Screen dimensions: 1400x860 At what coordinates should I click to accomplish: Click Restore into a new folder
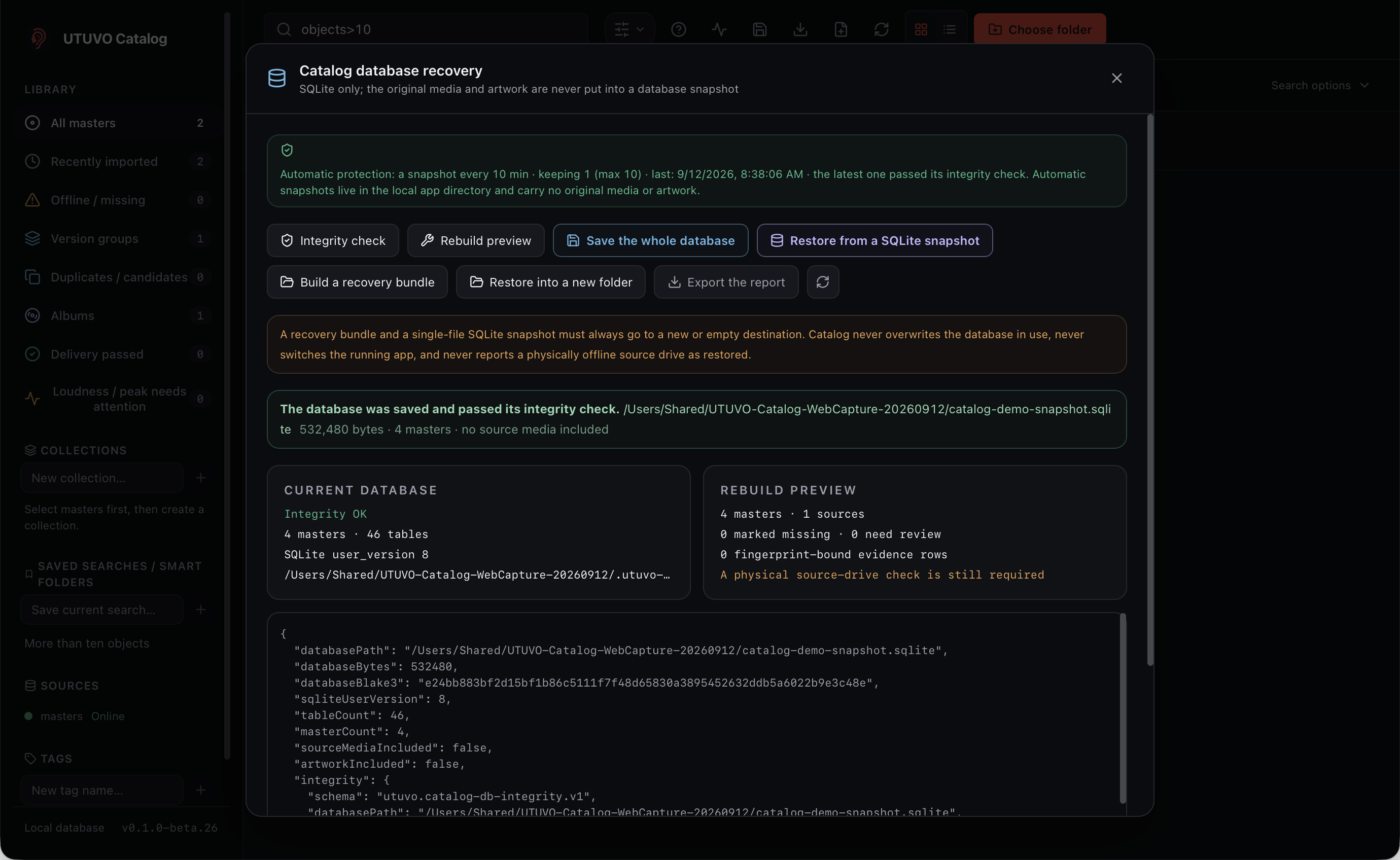[551, 282]
